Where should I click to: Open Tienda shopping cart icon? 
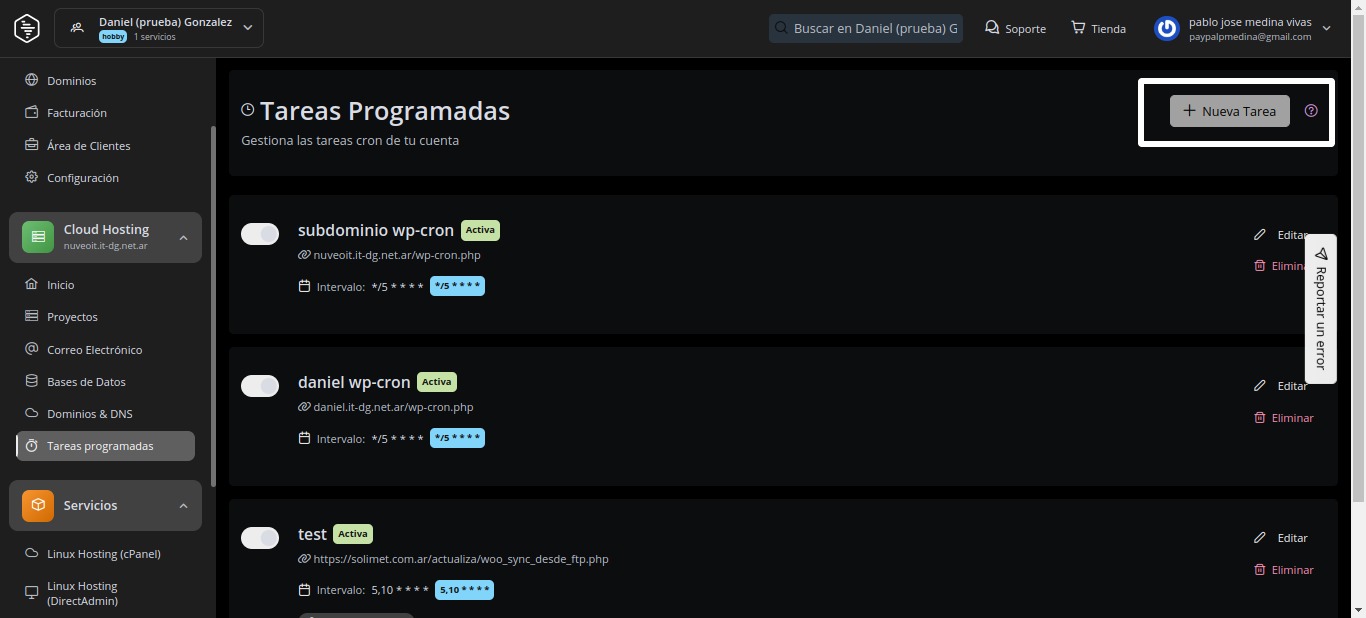pyautogui.click(x=1078, y=28)
